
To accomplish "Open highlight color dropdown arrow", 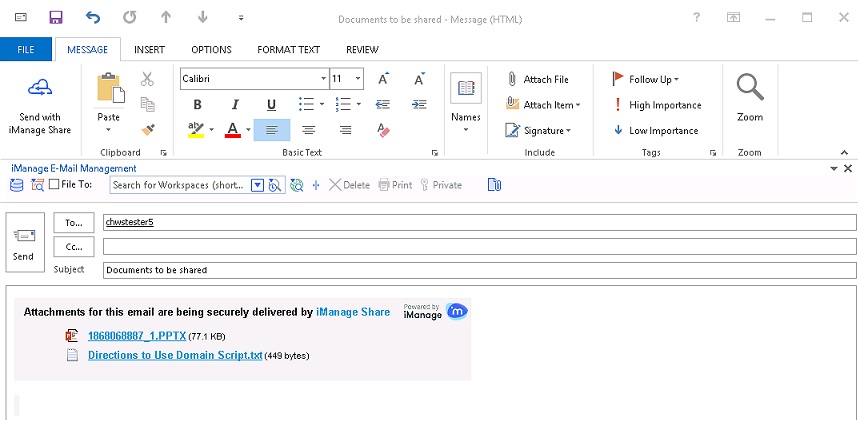I will tap(211, 130).
